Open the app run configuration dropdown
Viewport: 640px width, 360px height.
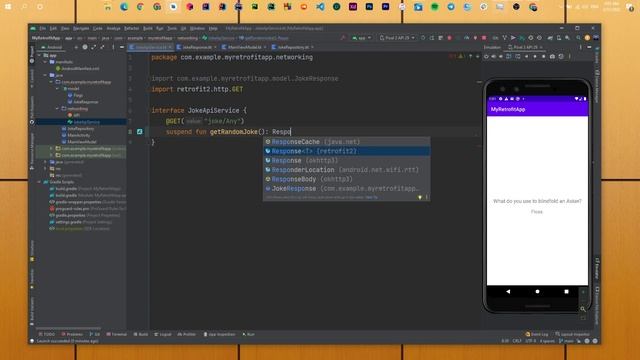coord(362,38)
